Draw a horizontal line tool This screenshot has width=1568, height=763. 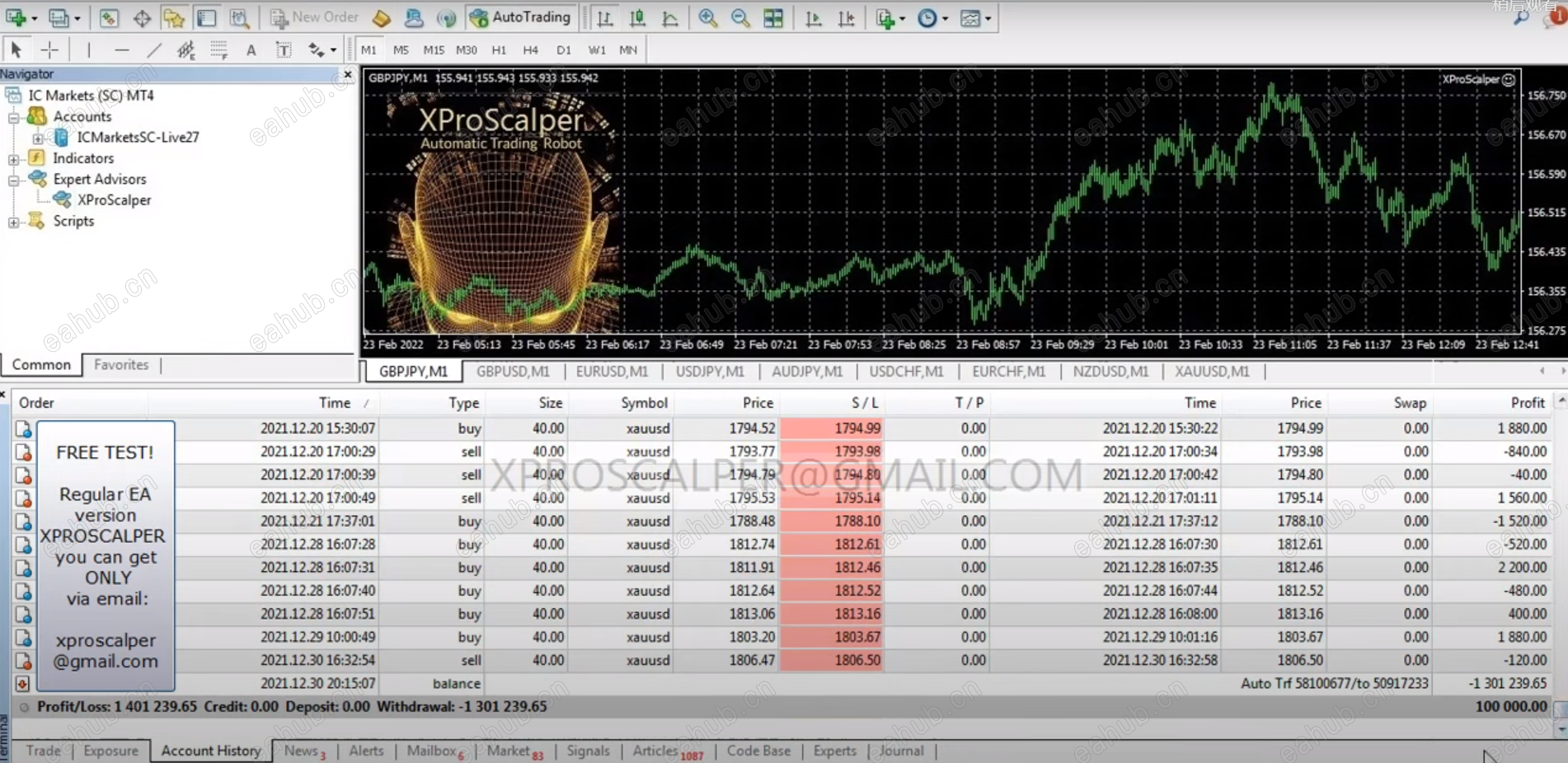[122, 49]
